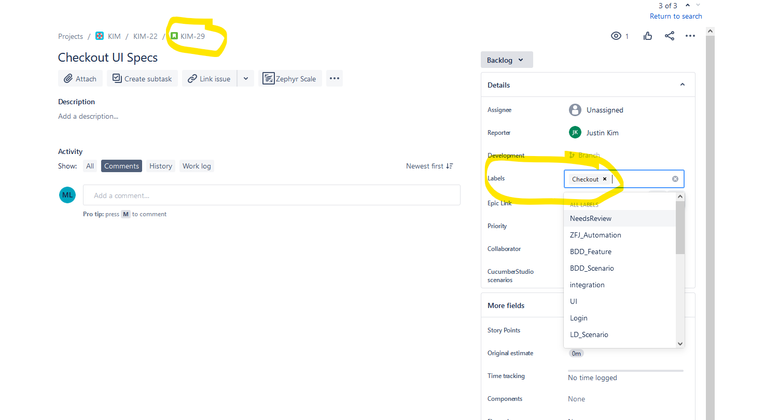Go to previous issue arrow

pyautogui.click(x=687, y=5)
